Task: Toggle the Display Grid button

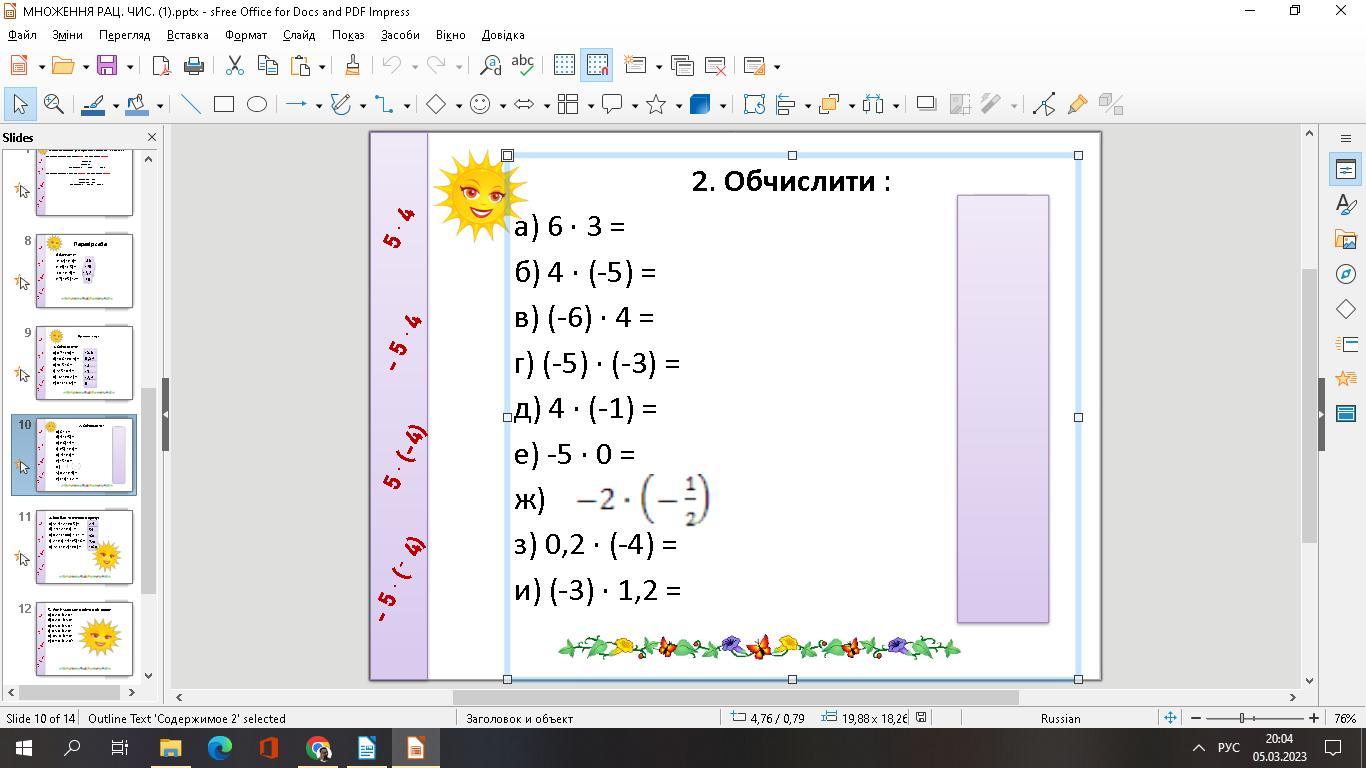Action: 564,66
